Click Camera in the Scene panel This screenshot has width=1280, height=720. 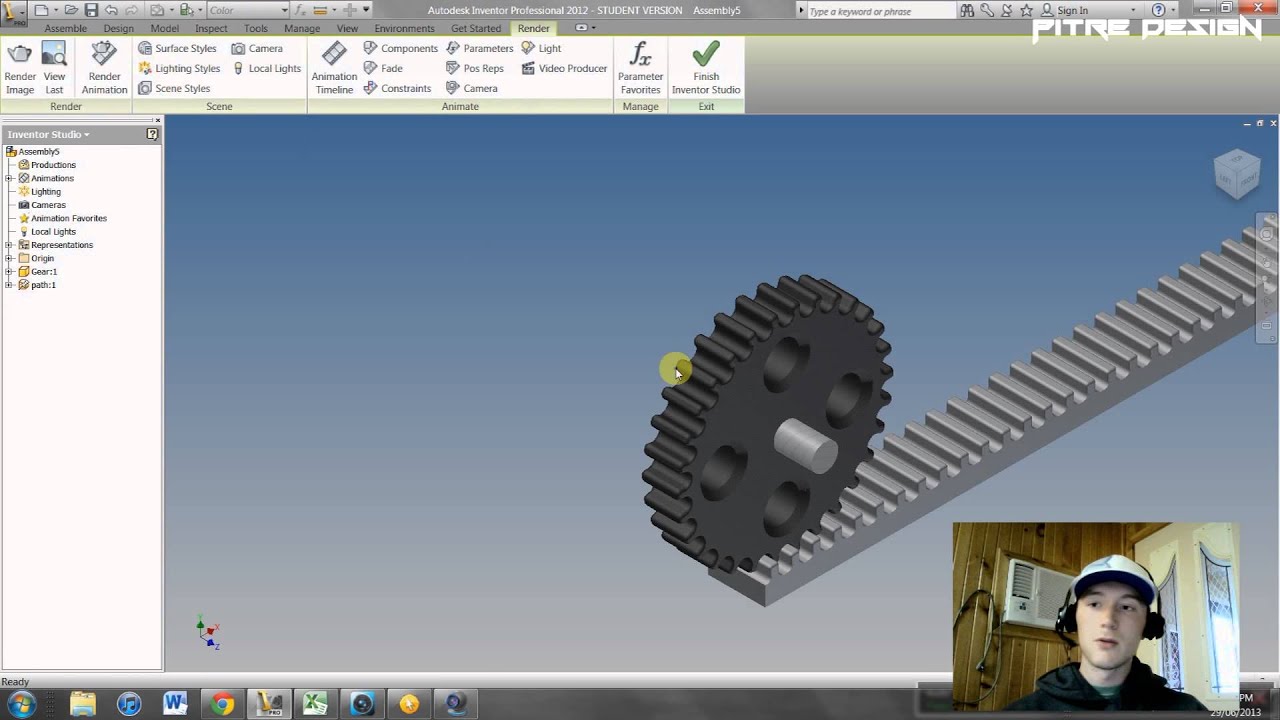tap(257, 48)
